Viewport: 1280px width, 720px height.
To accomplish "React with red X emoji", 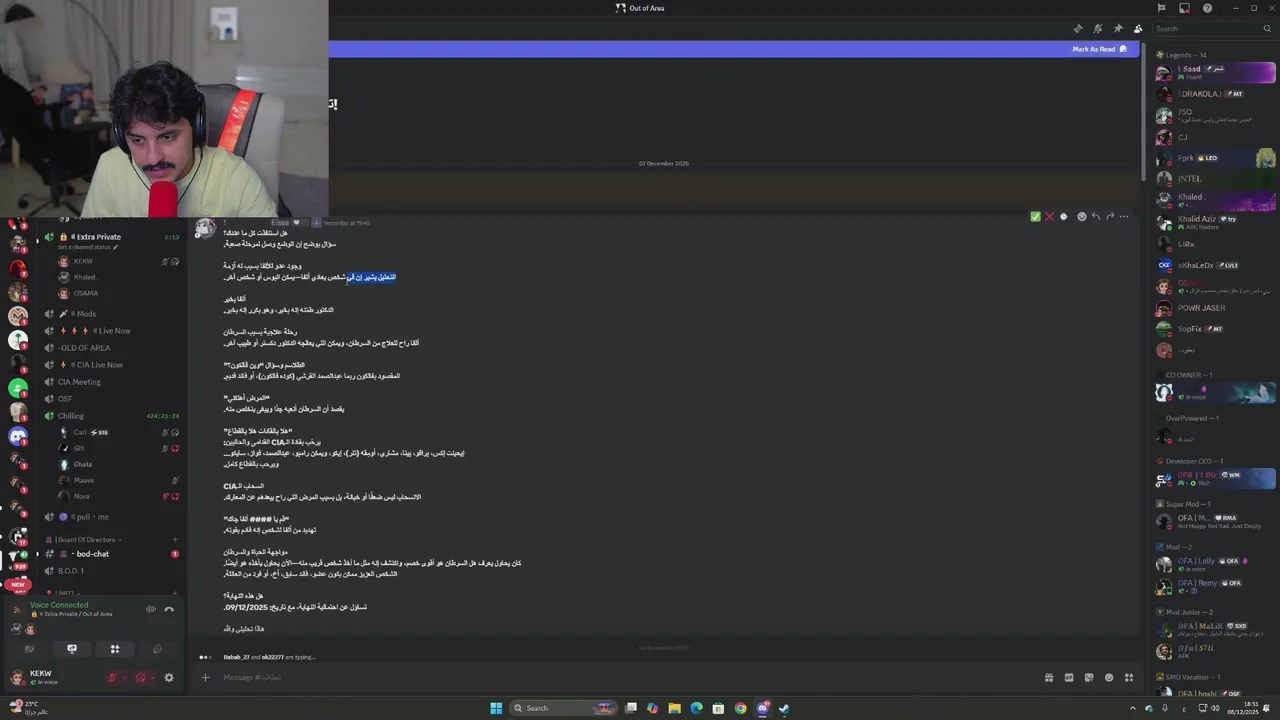I will [x=1049, y=216].
